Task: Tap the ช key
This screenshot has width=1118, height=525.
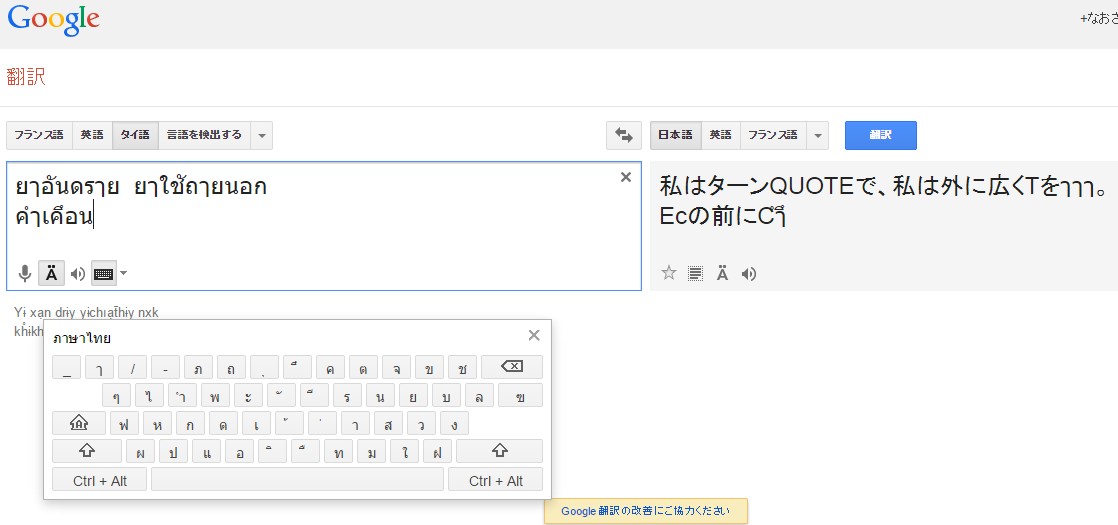Action: click(x=463, y=367)
